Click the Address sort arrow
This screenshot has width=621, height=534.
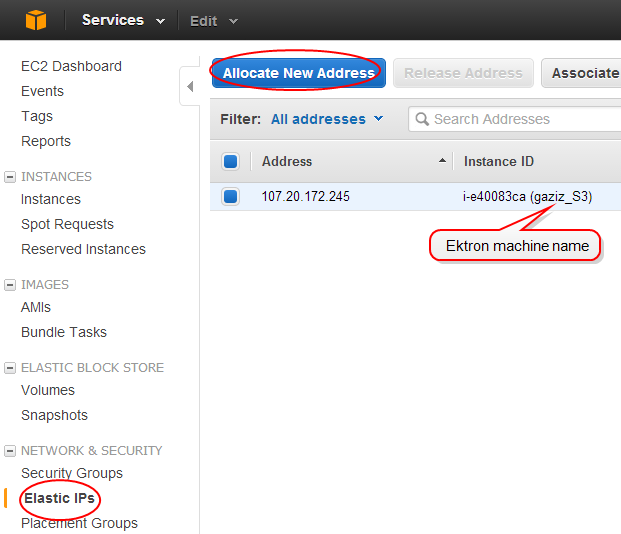(x=442, y=161)
